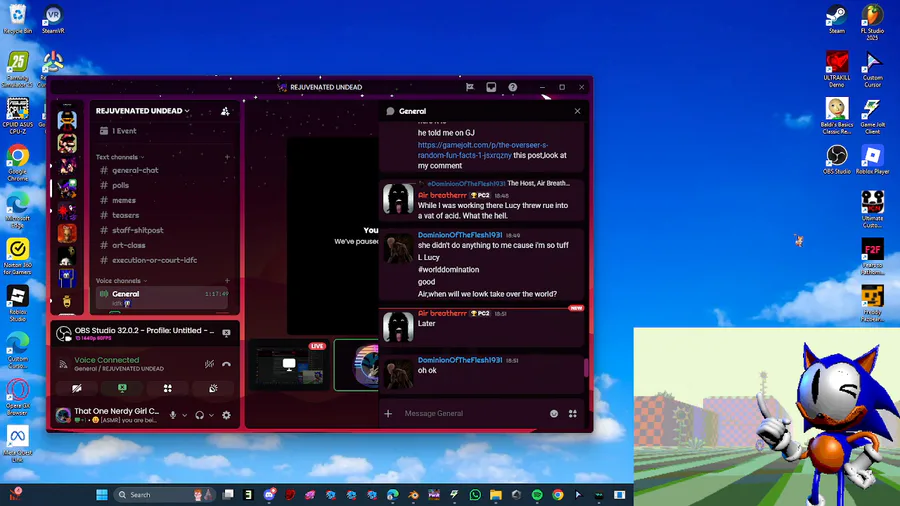Open FL Studio 2025 desktop icon
The height and width of the screenshot is (506, 900).
click(872, 22)
